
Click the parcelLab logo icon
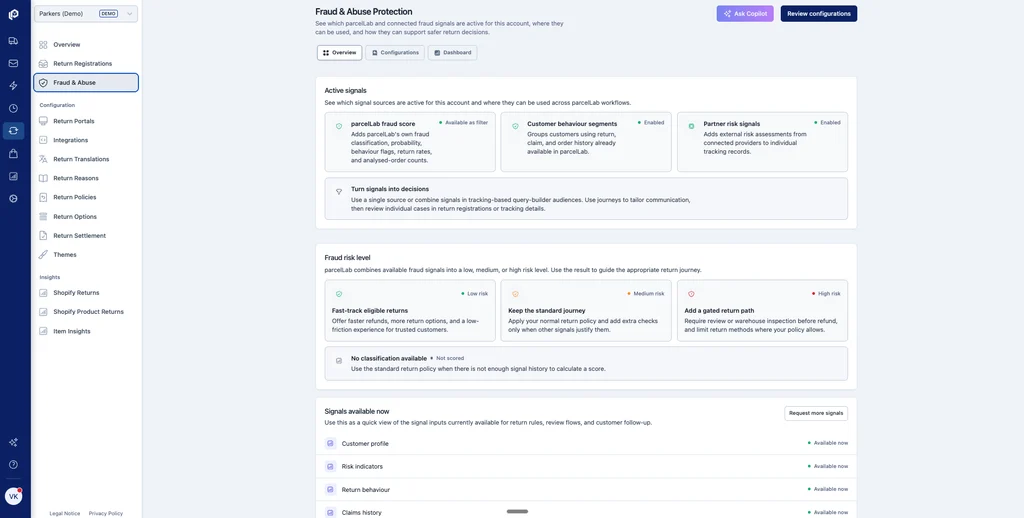[13, 14]
